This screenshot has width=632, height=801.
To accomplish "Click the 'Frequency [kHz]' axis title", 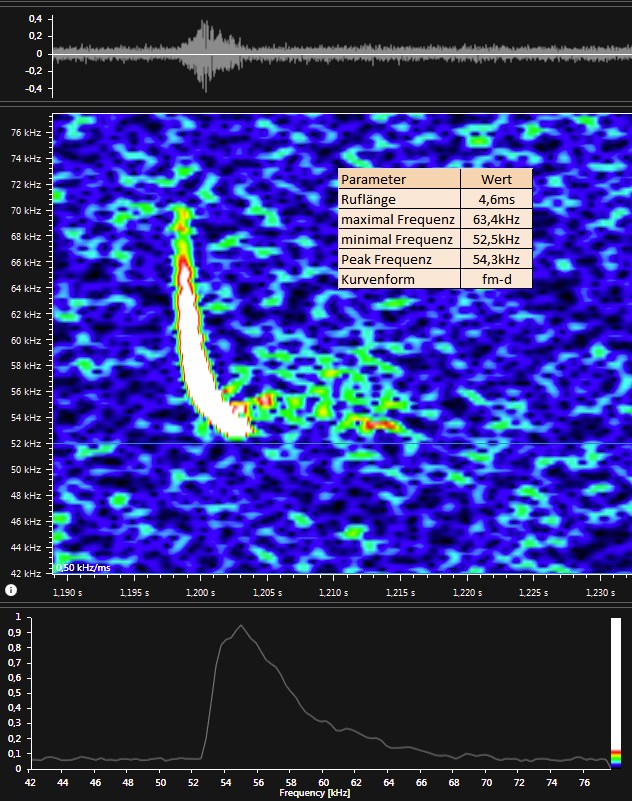I will tap(315, 792).
